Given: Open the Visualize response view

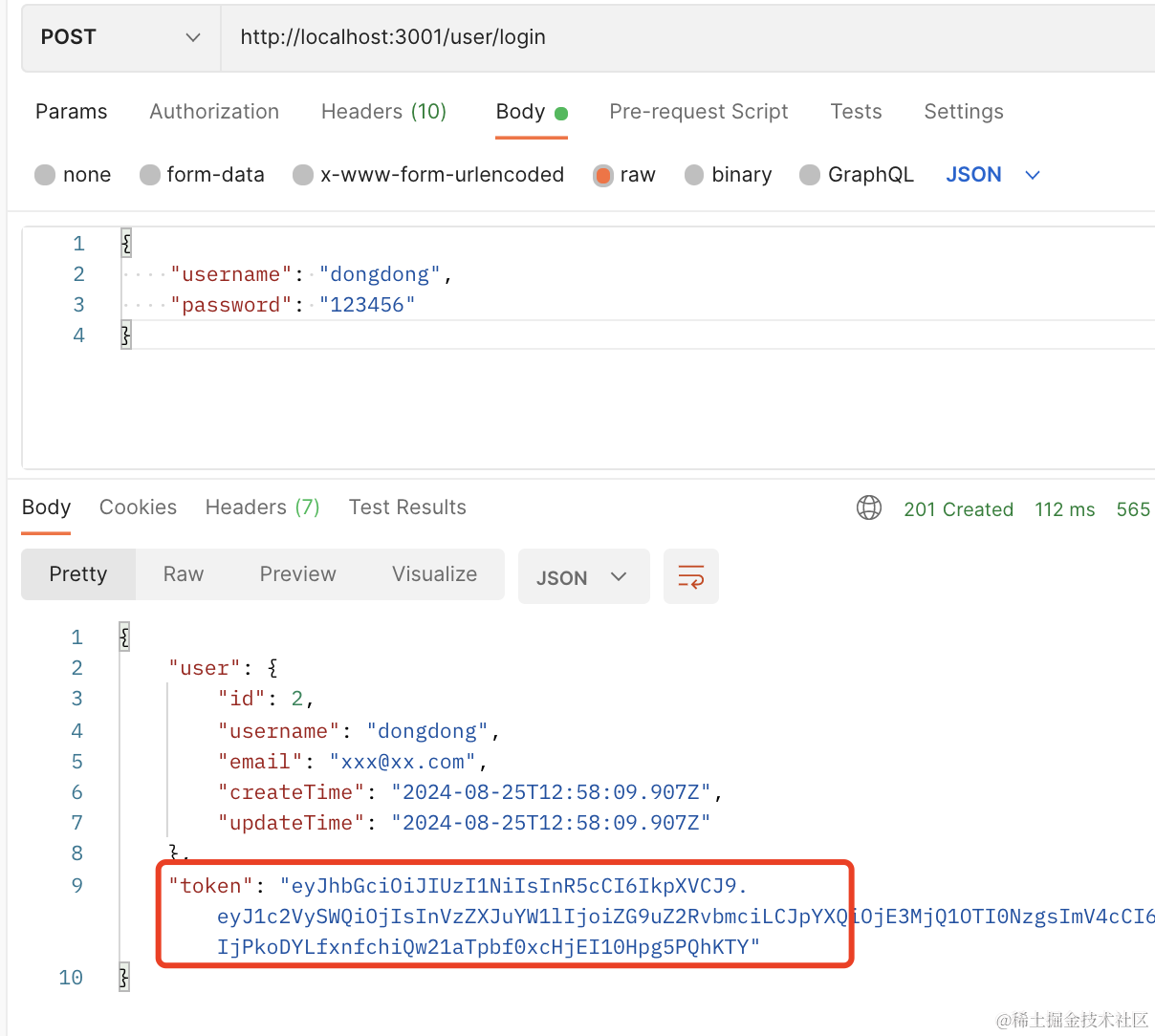Looking at the screenshot, I should 434,574.
